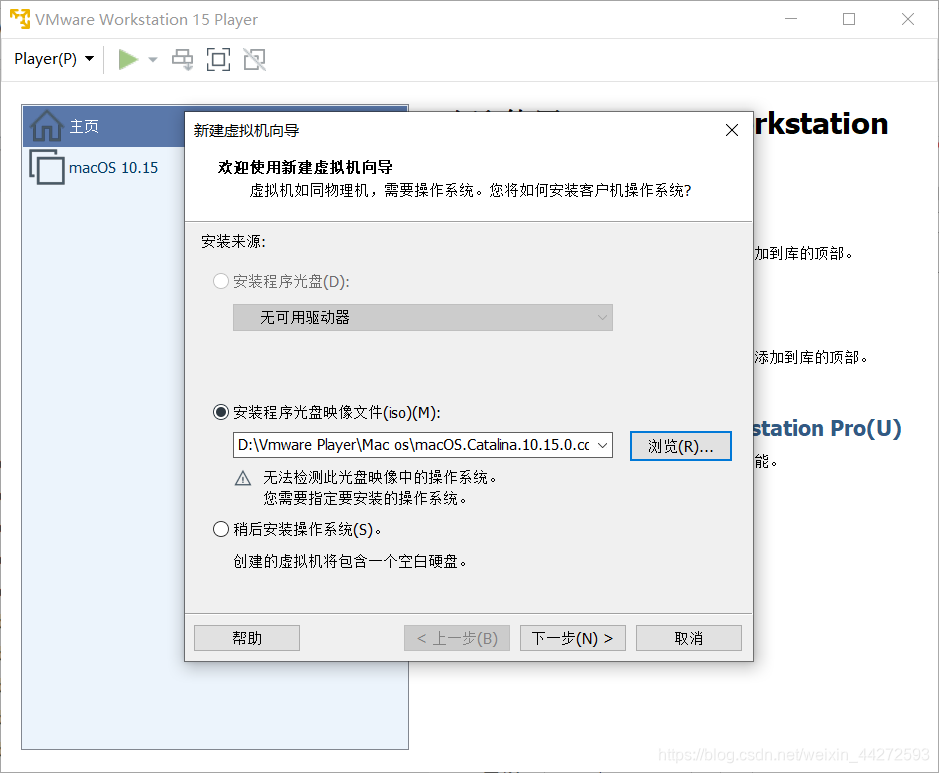Click the Send Ctrl+Alt+Del toolbar icon

click(182, 59)
